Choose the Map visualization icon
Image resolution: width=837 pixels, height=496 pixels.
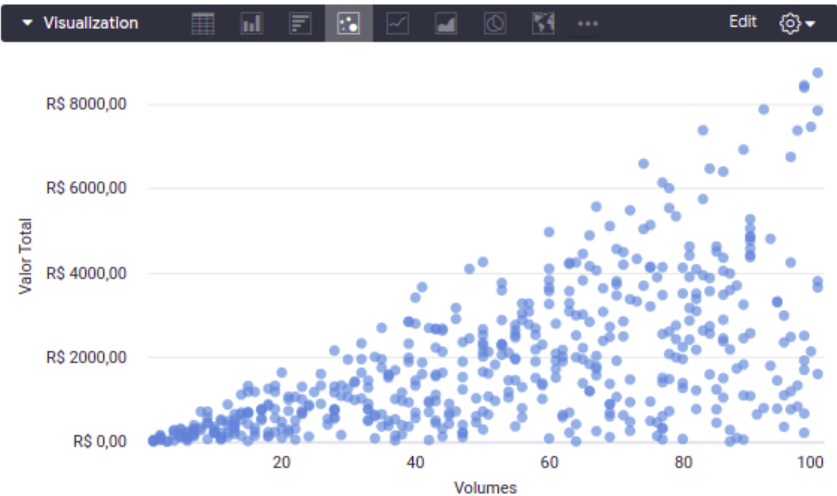543,23
